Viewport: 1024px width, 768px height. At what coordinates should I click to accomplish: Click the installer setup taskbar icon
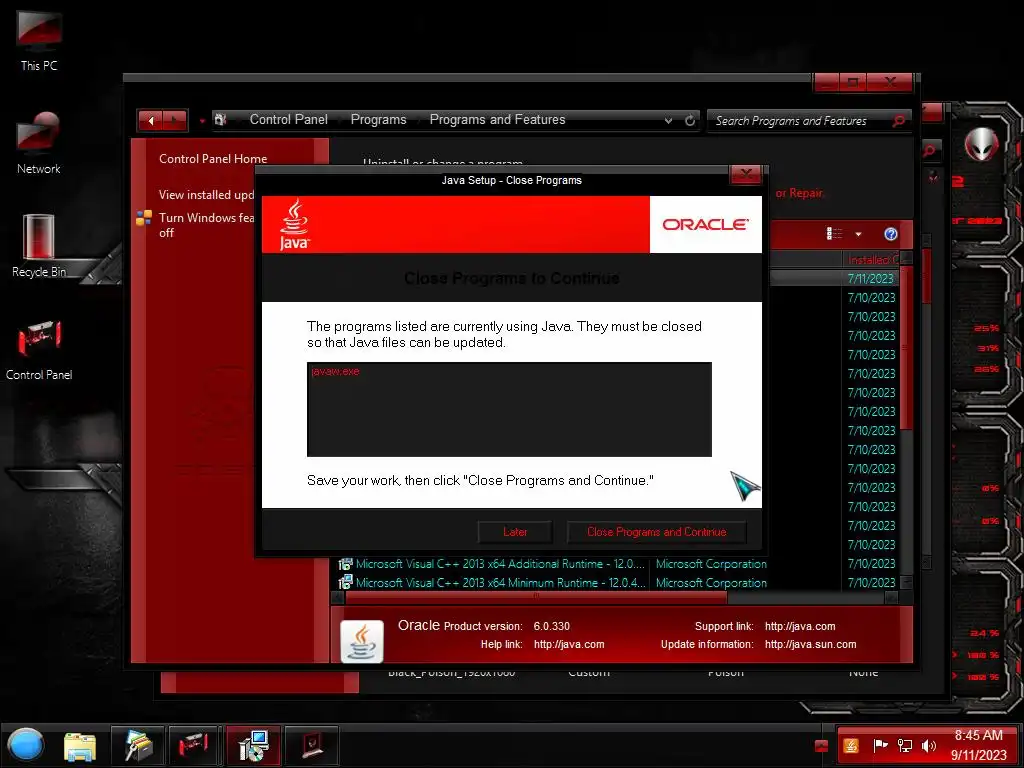coord(253,746)
